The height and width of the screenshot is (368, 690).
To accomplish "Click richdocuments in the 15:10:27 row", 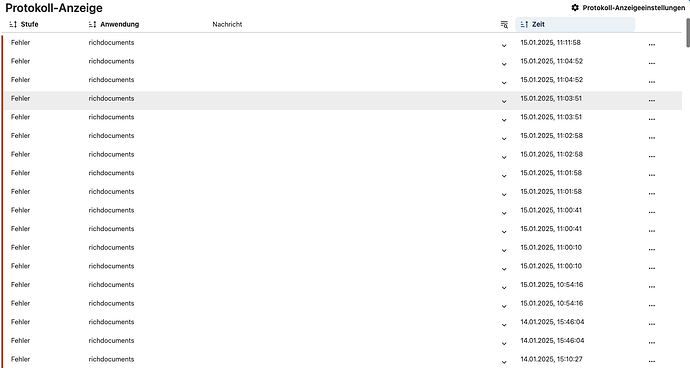I will click(111, 359).
